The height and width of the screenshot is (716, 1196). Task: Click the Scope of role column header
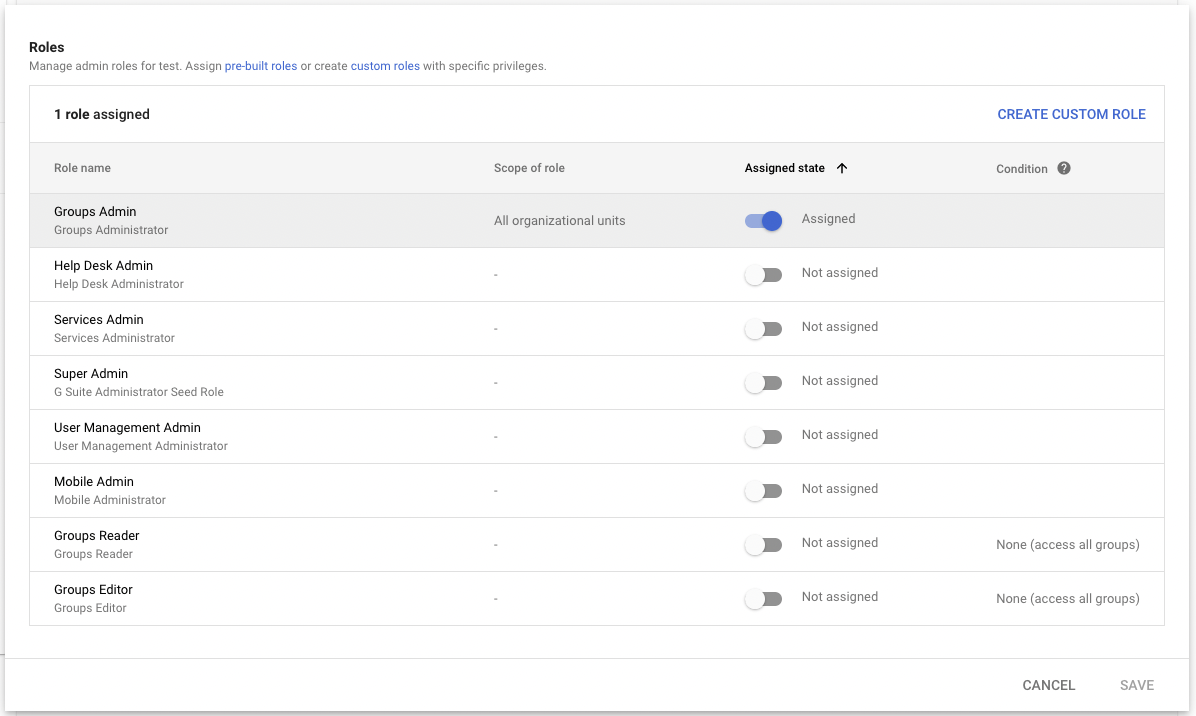[x=529, y=168]
